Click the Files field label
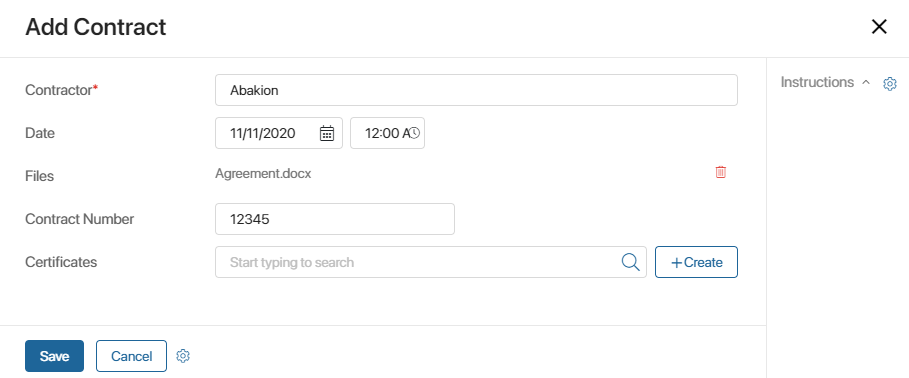 (x=39, y=176)
